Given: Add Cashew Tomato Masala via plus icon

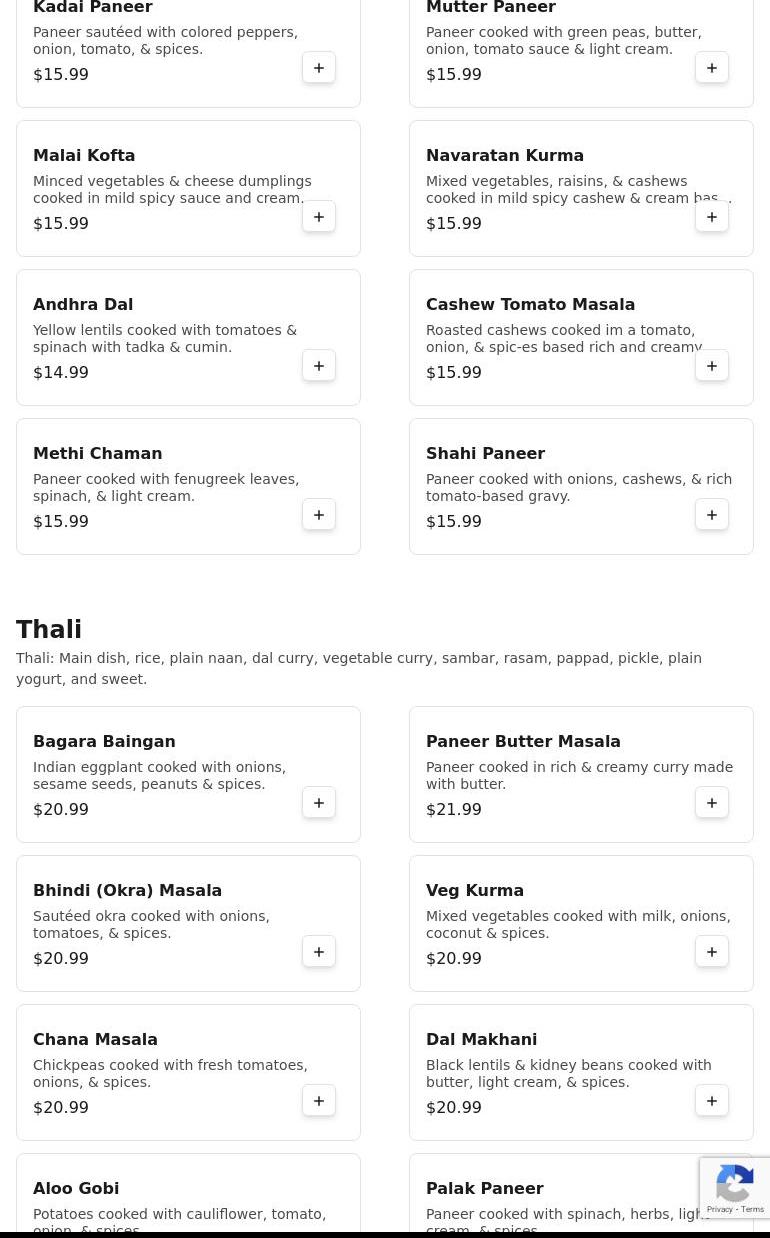Looking at the screenshot, I should [712, 366].
